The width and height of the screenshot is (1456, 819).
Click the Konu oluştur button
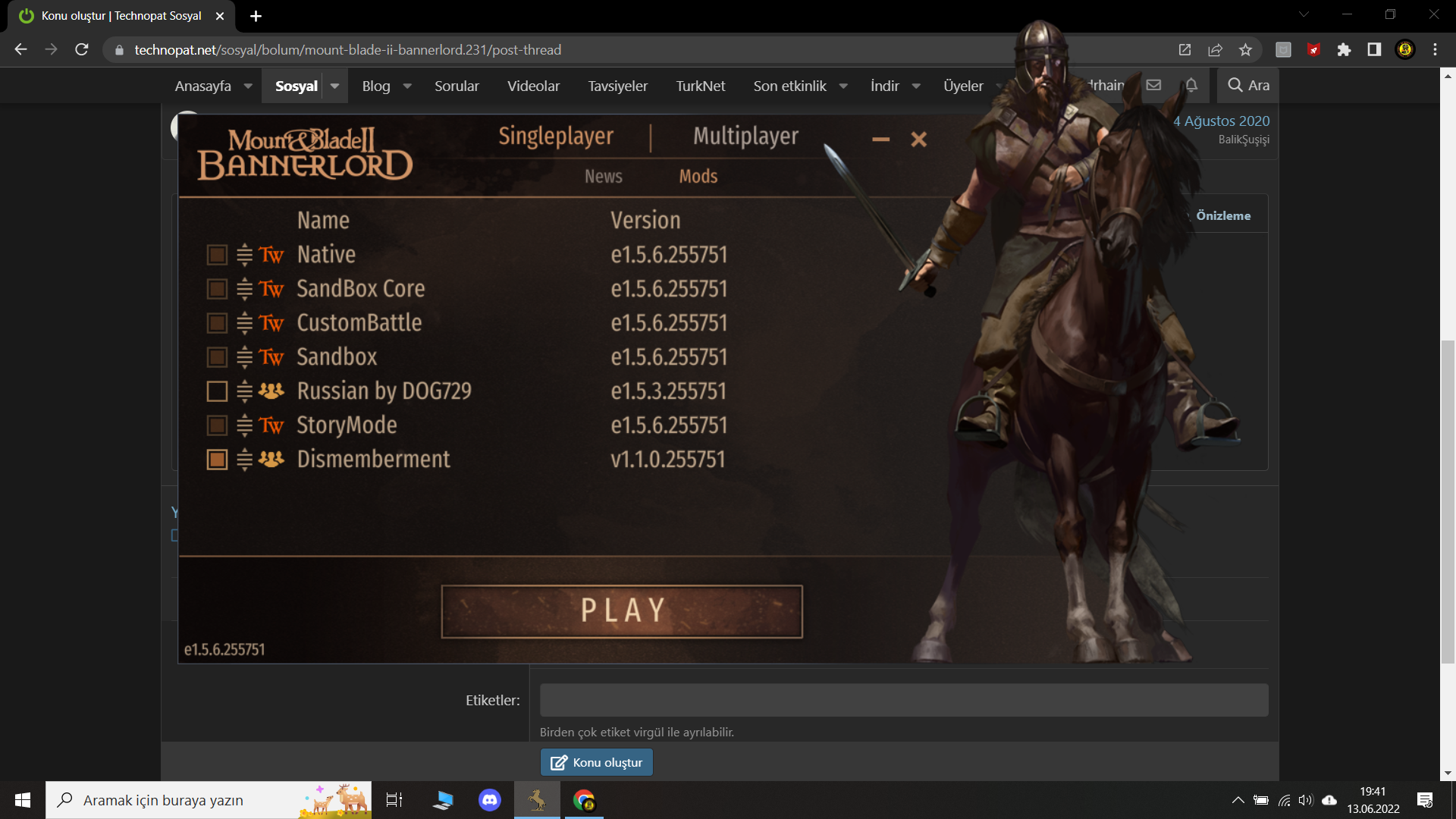(x=597, y=762)
